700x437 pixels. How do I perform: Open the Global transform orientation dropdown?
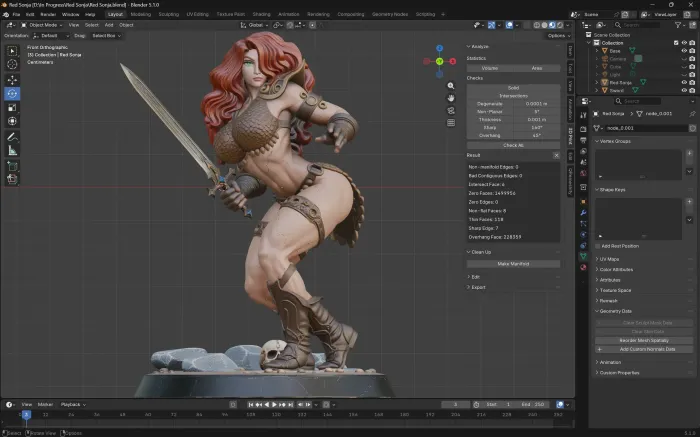pyautogui.click(x=254, y=25)
